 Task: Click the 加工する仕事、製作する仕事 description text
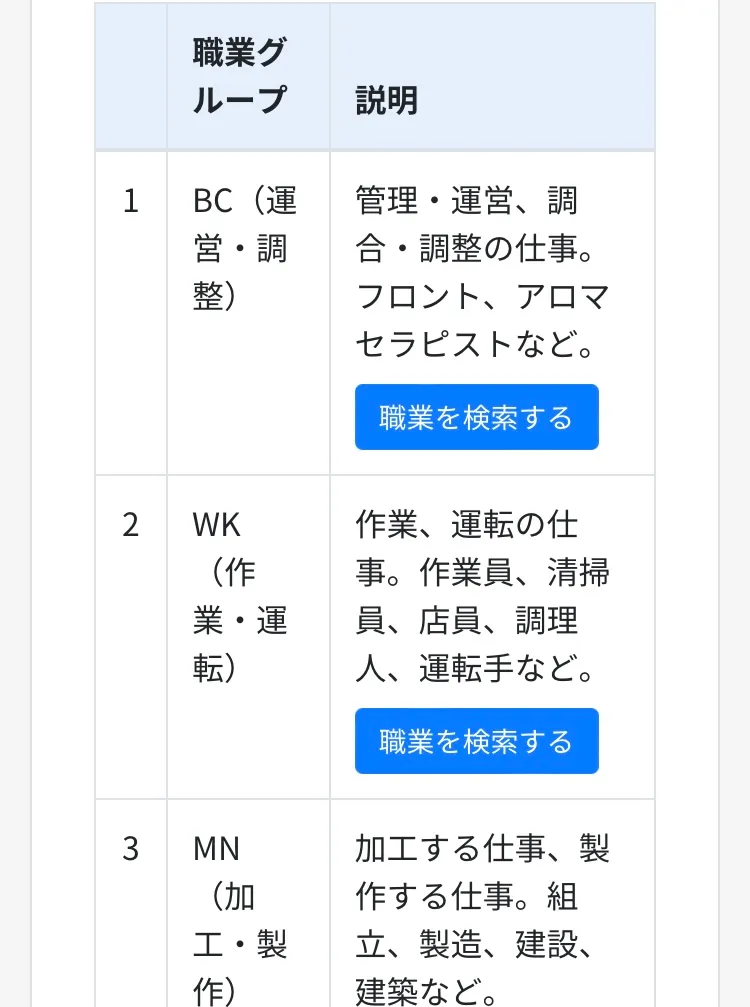tap(482, 872)
